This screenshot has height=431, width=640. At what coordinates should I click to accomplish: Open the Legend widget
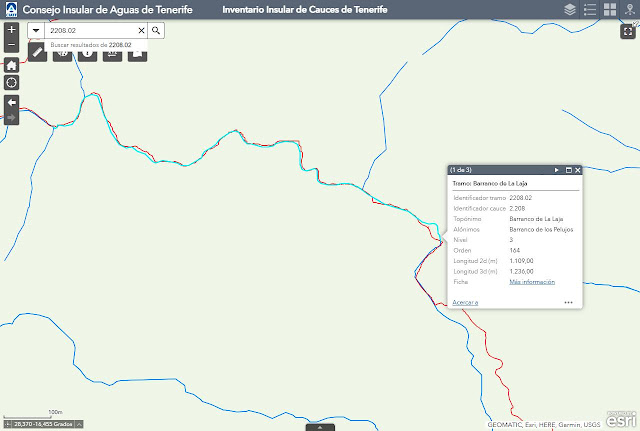590,9
